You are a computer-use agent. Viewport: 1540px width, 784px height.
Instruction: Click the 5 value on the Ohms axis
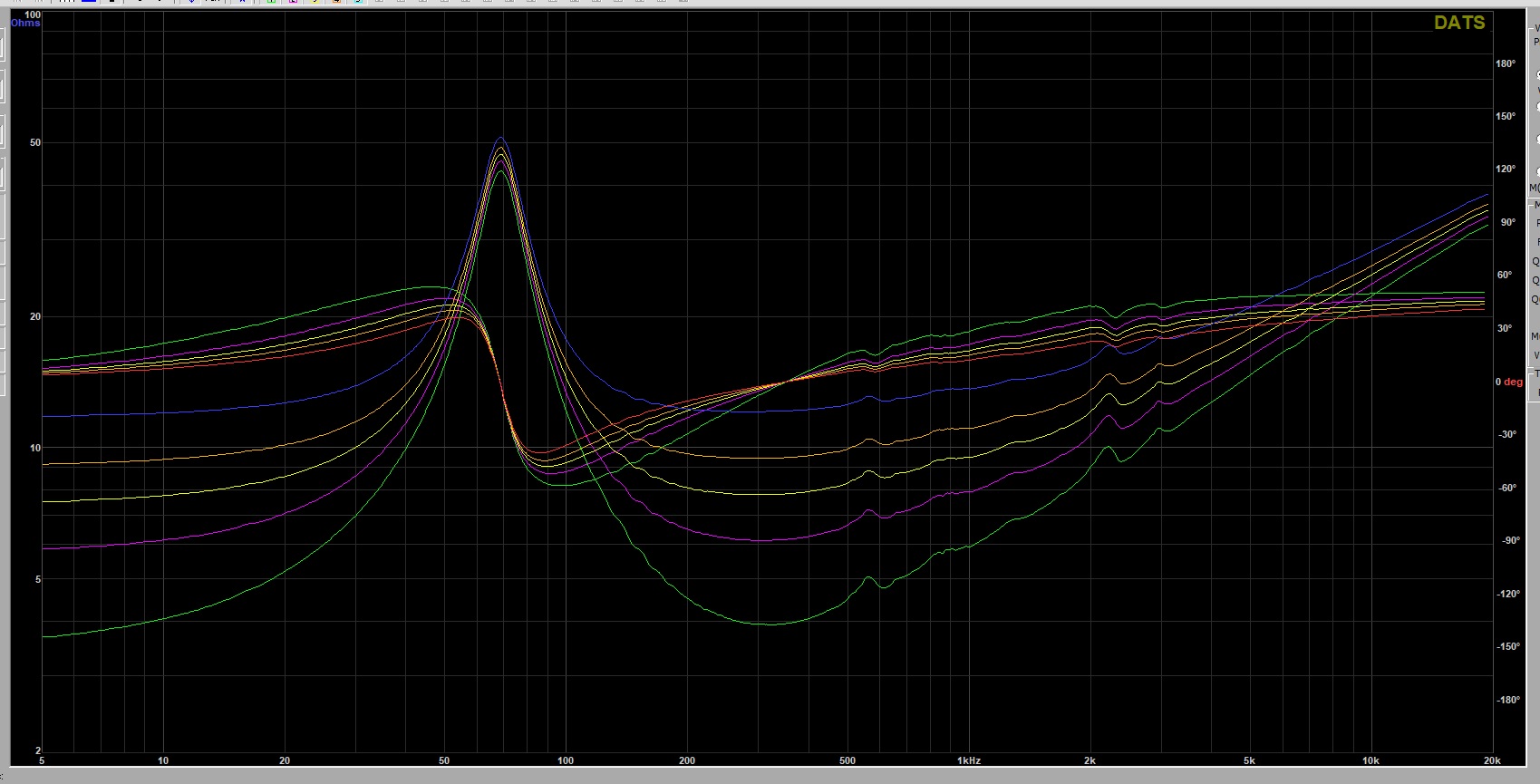(38, 580)
